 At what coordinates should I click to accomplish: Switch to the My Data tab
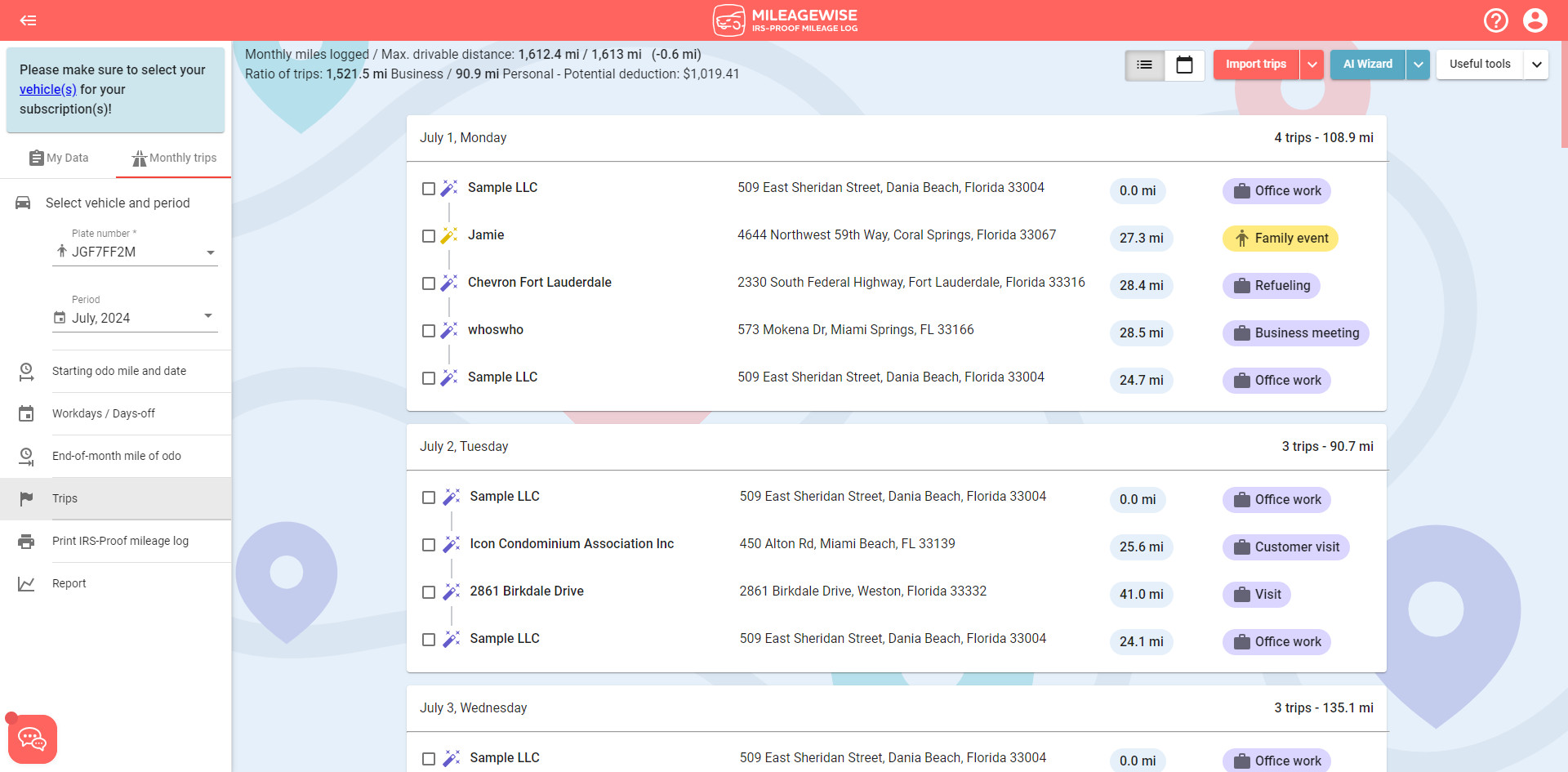pyautogui.click(x=58, y=158)
